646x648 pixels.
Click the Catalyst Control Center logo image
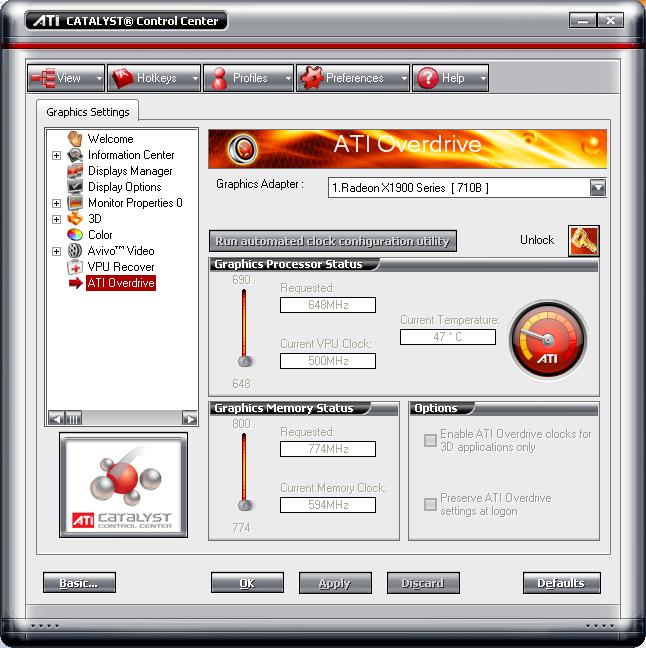click(123, 485)
